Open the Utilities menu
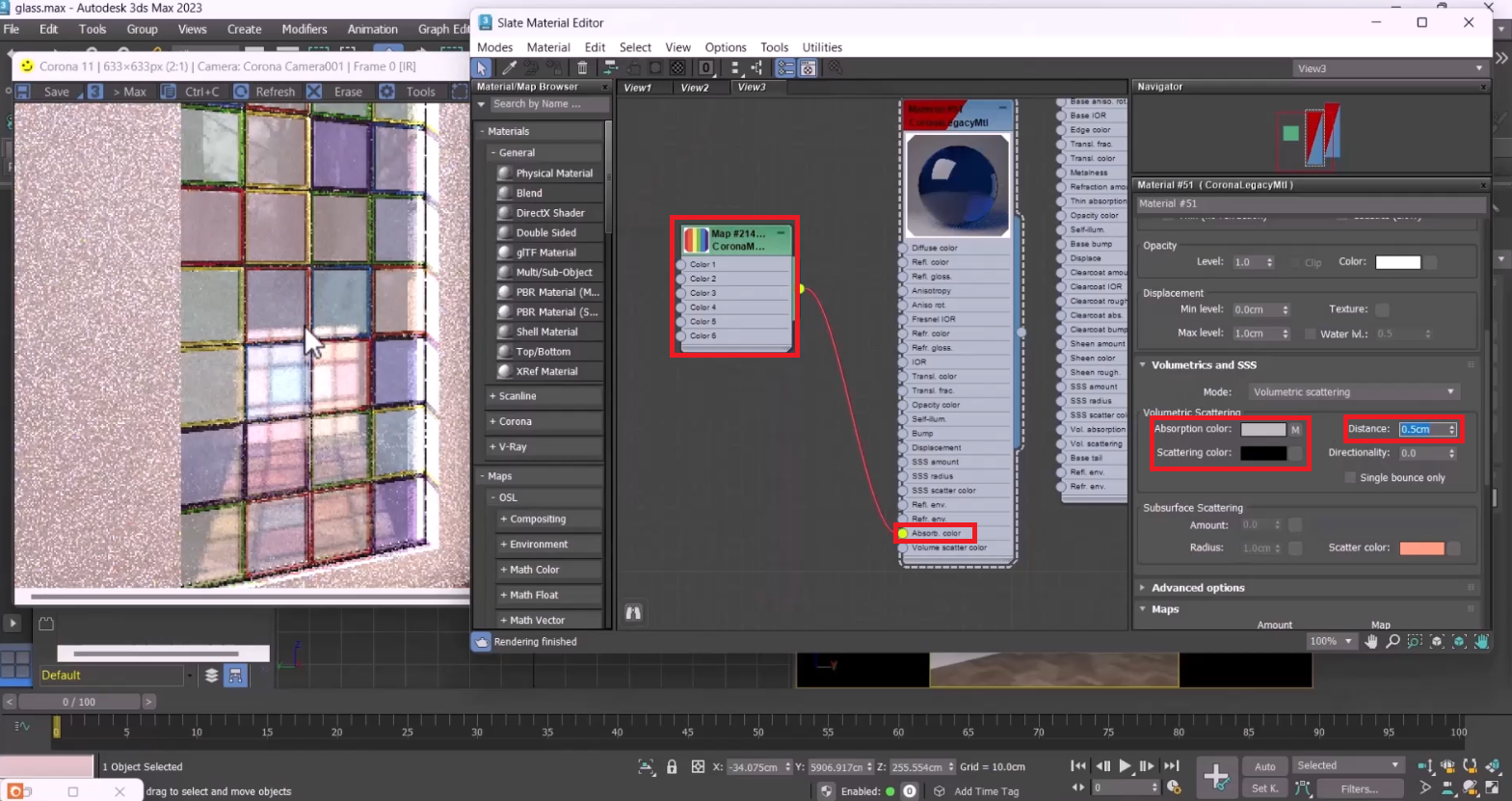 [x=821, y=47]
